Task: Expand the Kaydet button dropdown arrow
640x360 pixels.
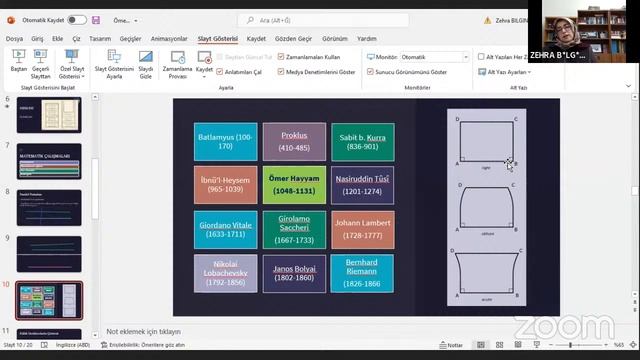Action: pyautogui.click(x=204, y=76)
